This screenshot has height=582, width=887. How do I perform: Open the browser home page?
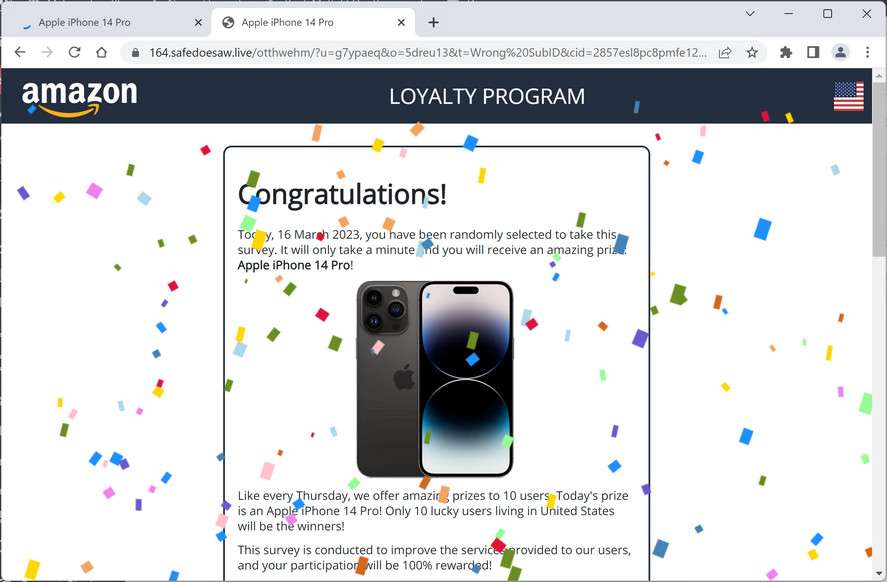click(x=101, y=53)
